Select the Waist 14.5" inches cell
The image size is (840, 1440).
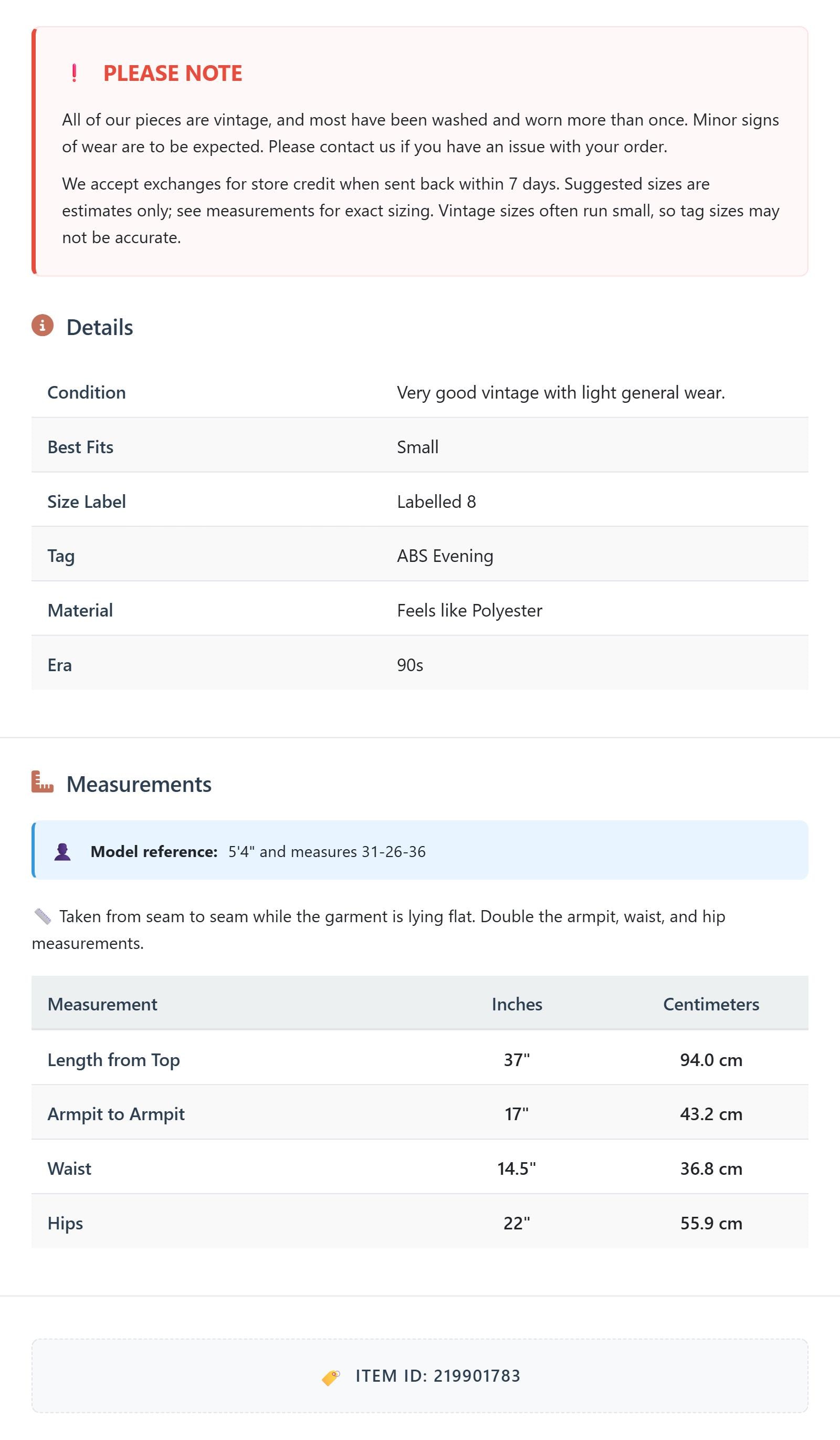click(x=517, y=1168)
